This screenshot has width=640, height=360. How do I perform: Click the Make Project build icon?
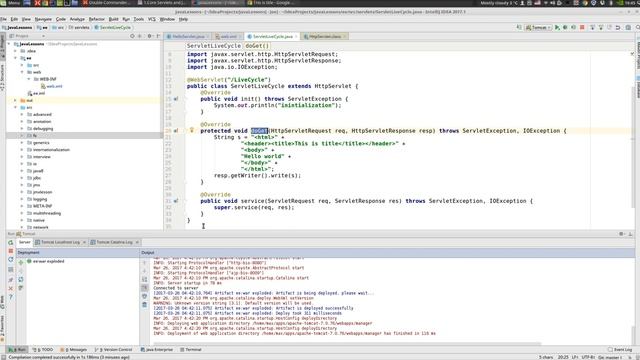click(x=519, y=27)
